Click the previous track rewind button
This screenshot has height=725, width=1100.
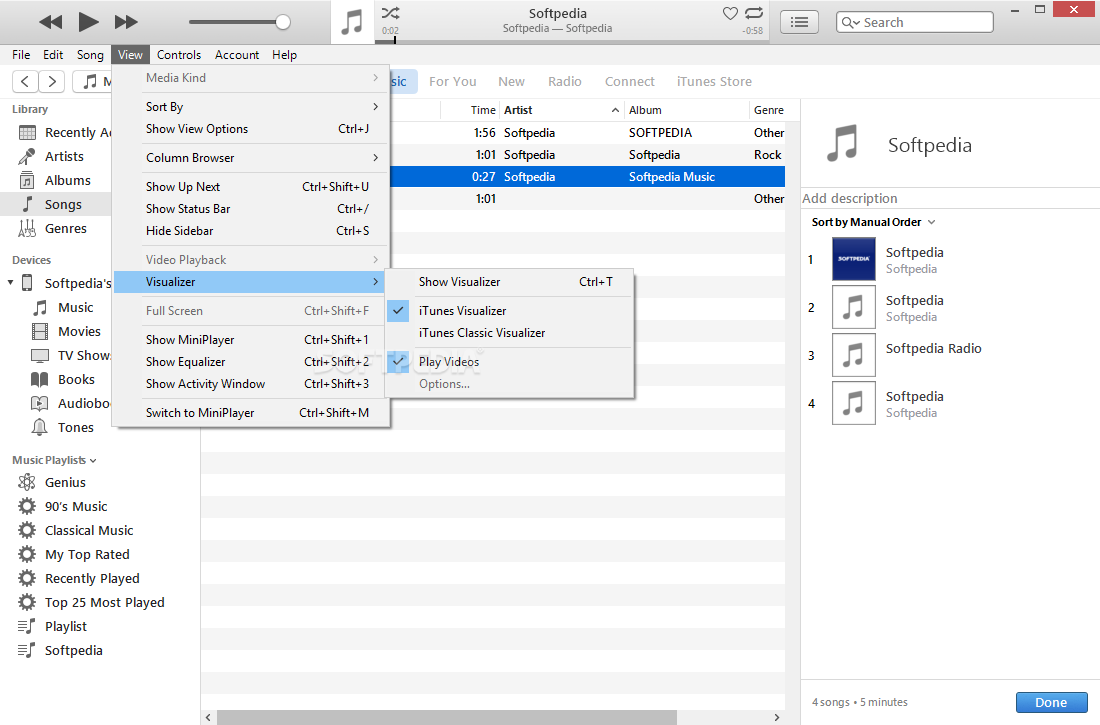point(51,22)
